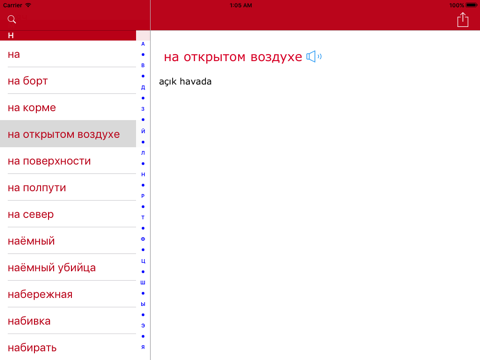Jump to letter Н in index
The height and width of the screenshot is (360, 480).
143,174
